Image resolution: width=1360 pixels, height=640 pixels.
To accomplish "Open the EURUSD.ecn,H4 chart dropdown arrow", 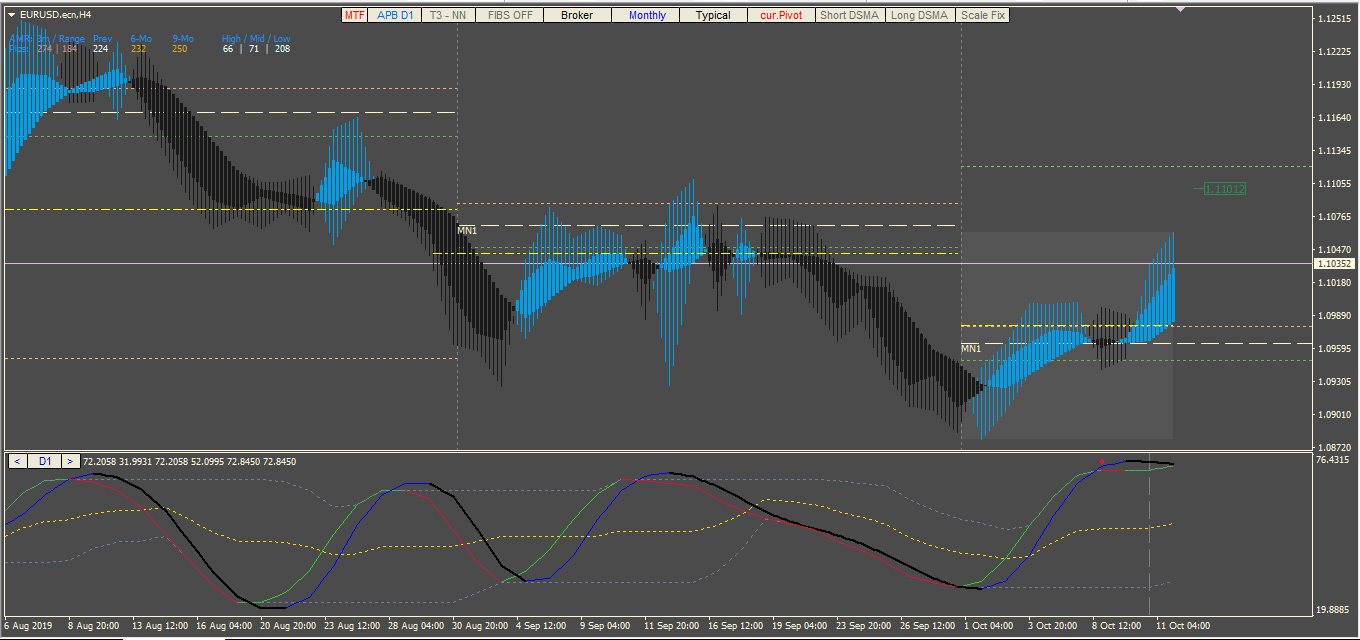I will (x=11, y=15).
